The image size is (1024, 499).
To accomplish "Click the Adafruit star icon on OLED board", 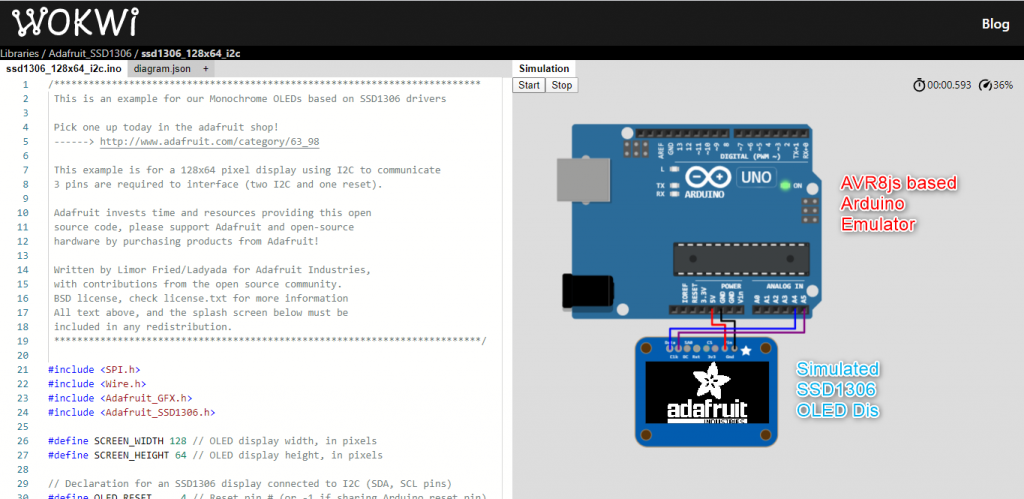I will point(746,351).
